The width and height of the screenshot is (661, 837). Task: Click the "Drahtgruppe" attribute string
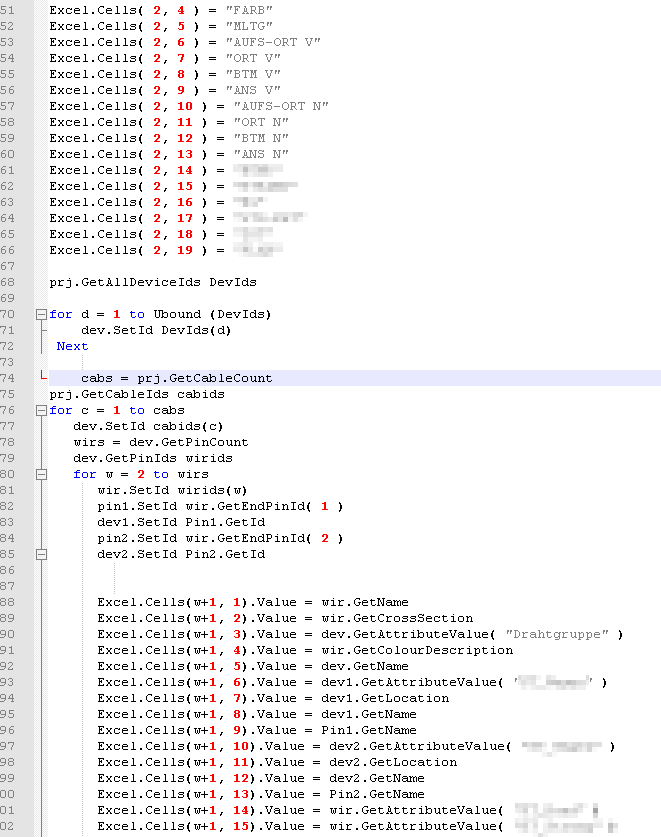pos(561,634)
